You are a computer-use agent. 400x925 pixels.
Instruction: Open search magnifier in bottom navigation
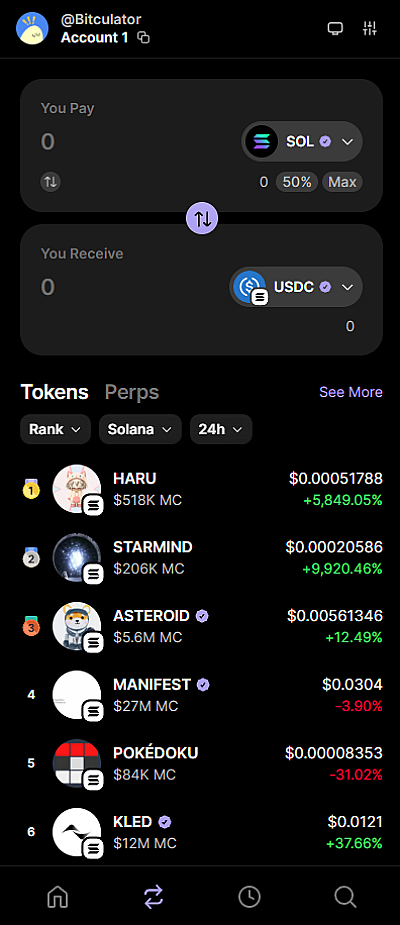coord(345,897)
